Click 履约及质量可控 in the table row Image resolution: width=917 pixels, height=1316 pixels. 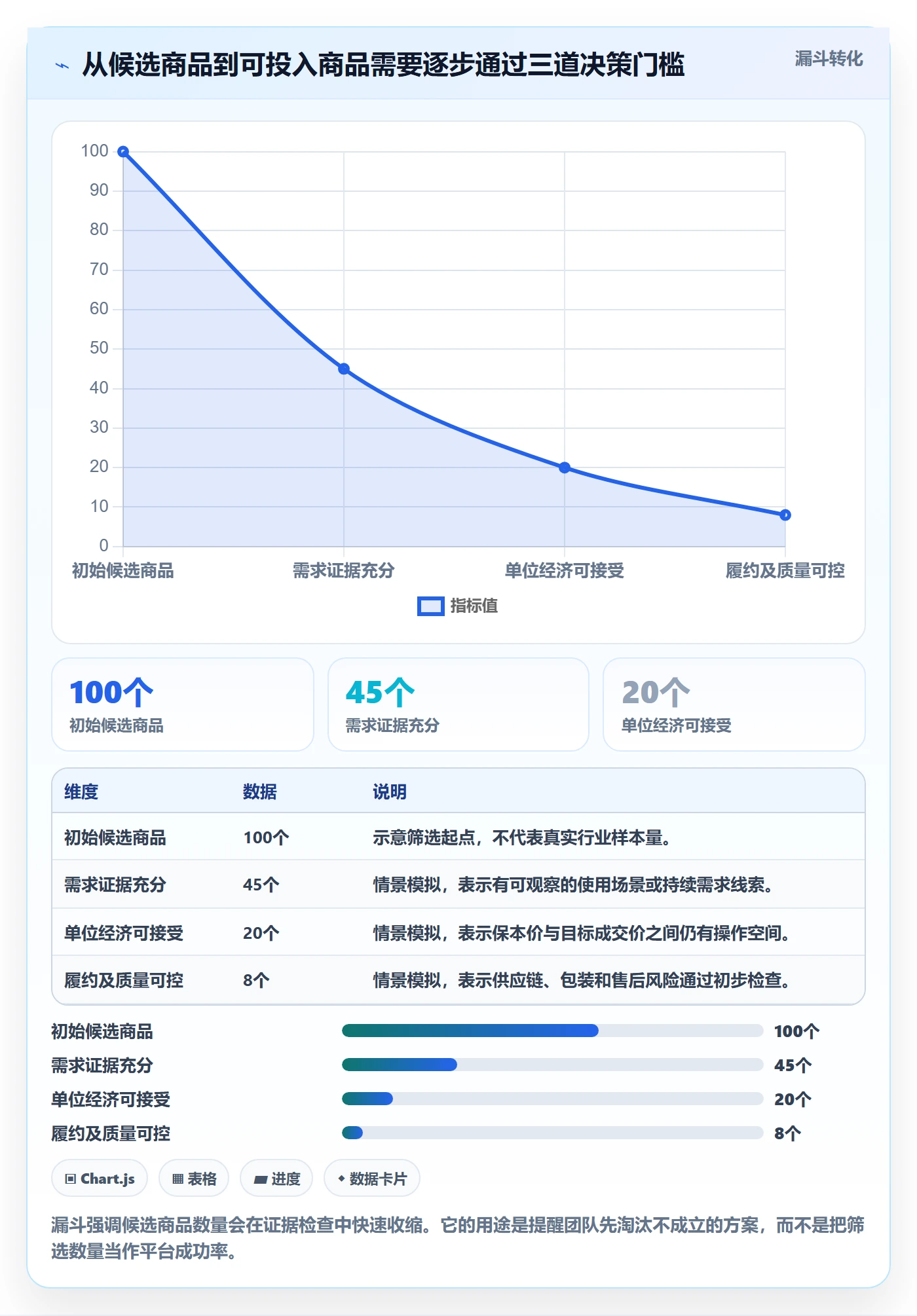tap(124, 980)
